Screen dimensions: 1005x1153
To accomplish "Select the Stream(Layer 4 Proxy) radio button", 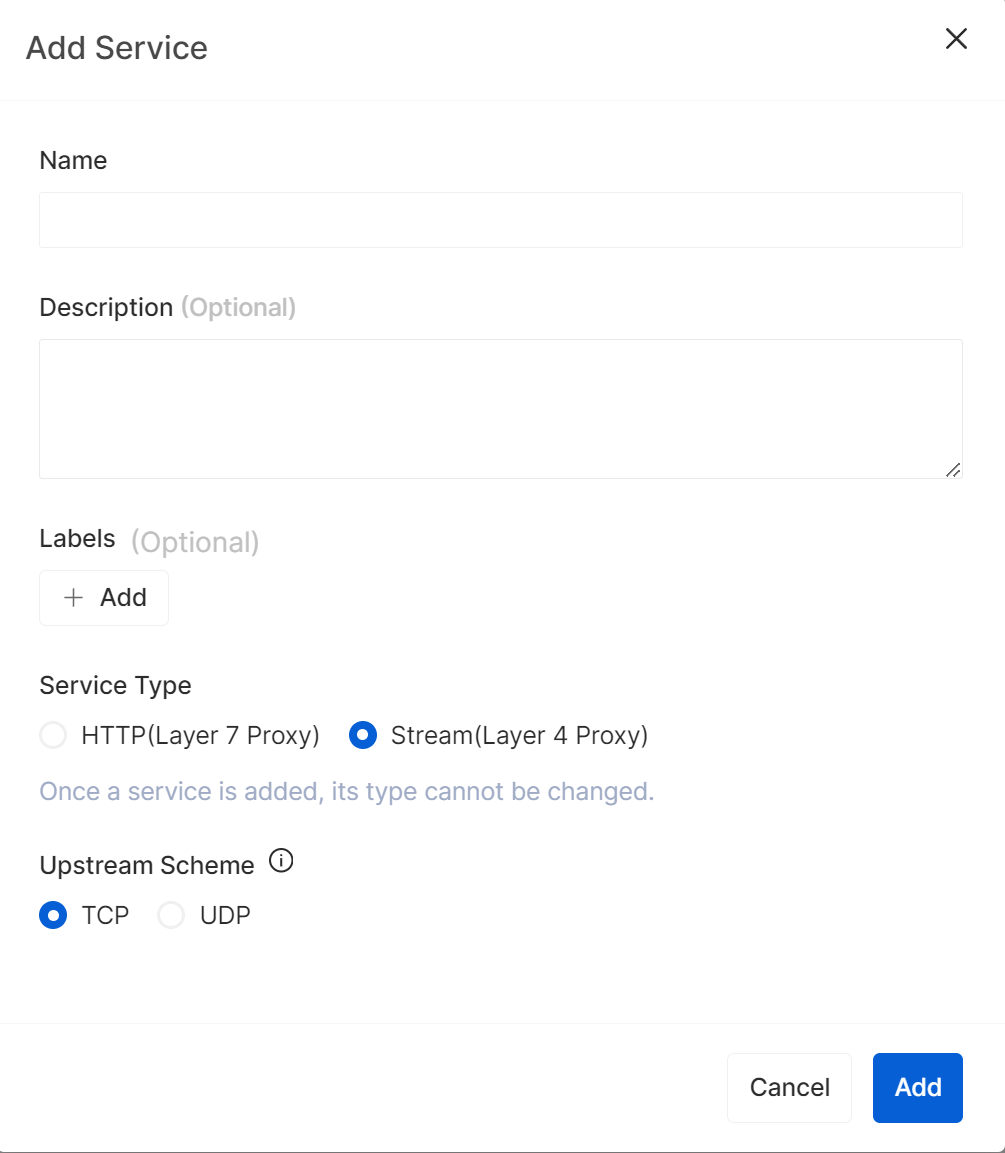I will [362, 736].
